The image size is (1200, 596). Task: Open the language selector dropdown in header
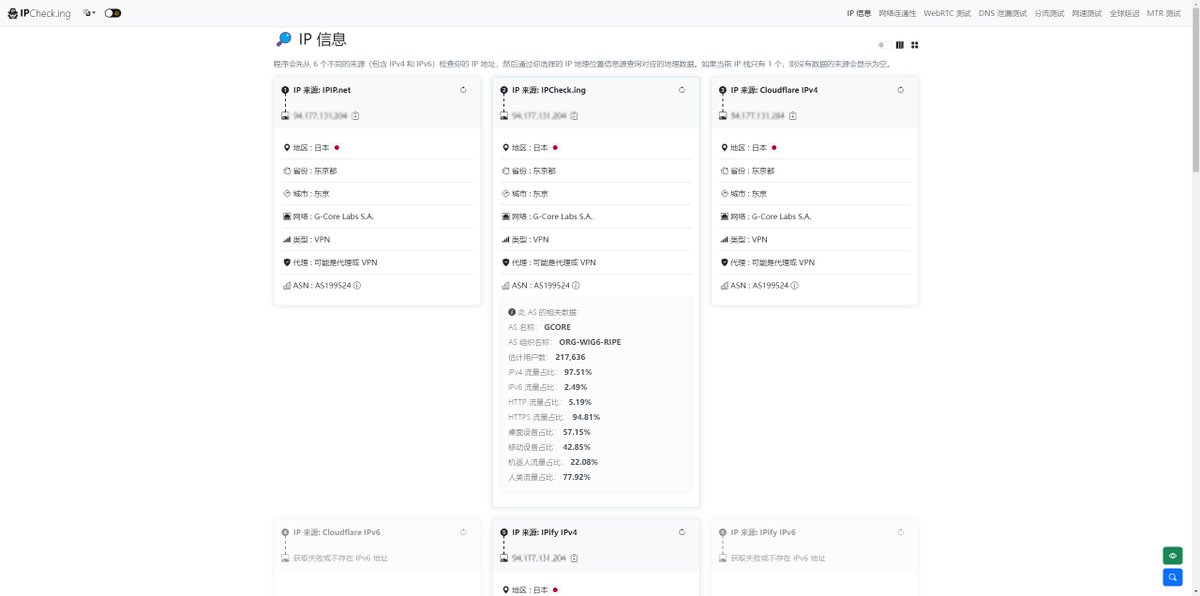pos(89,13)
